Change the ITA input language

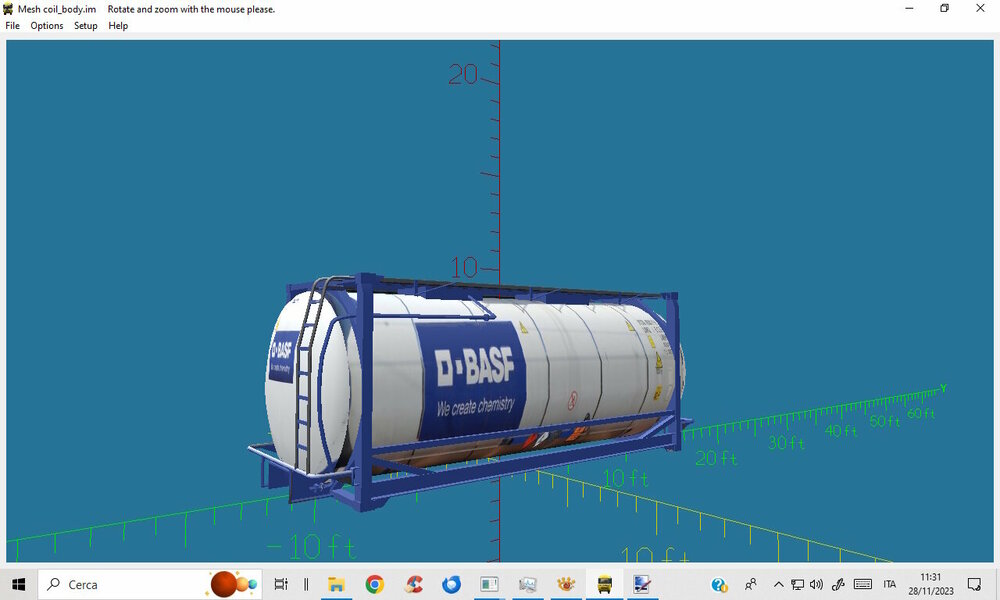(x=890, y=584)
